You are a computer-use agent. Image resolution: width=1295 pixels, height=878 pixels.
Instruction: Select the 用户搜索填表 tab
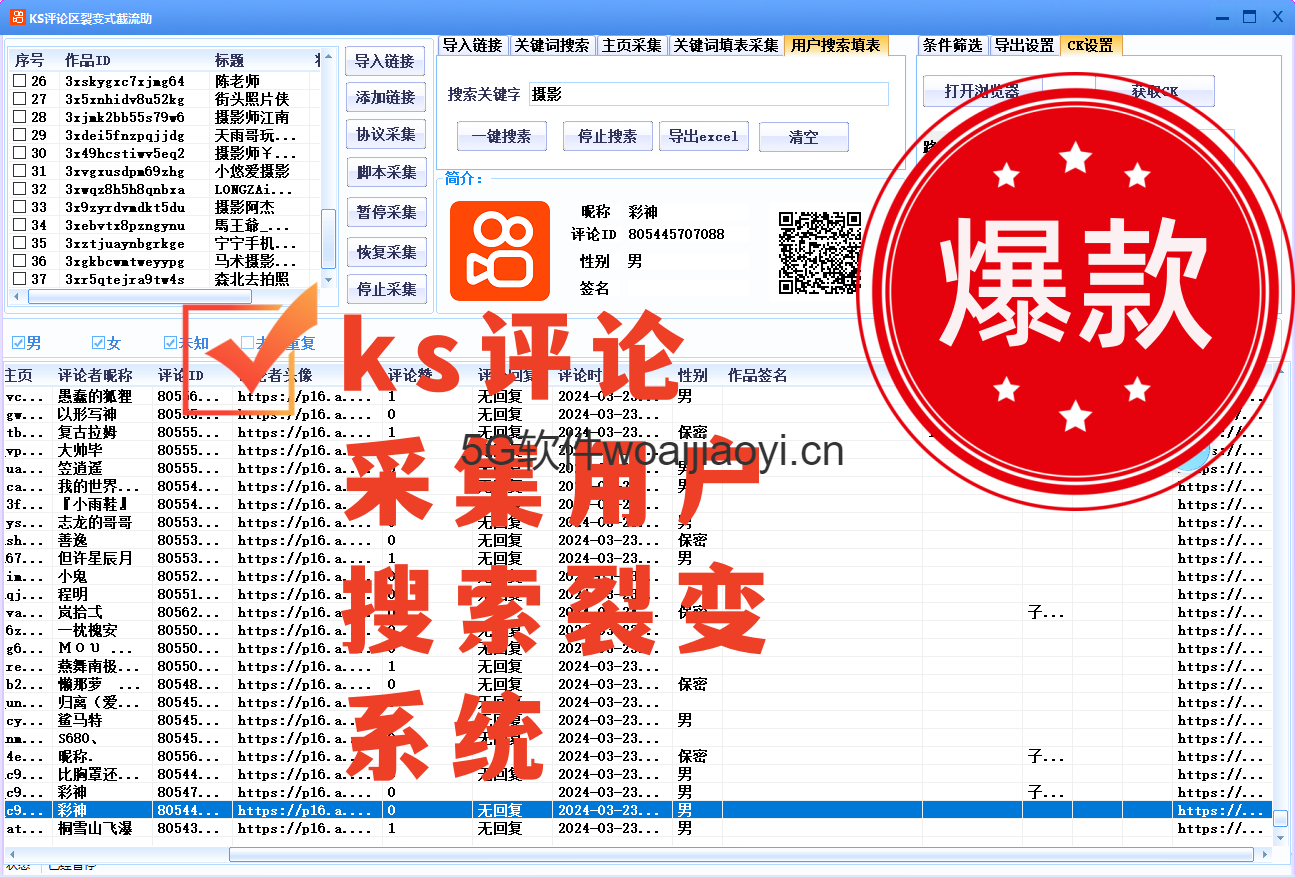[836, 45]
